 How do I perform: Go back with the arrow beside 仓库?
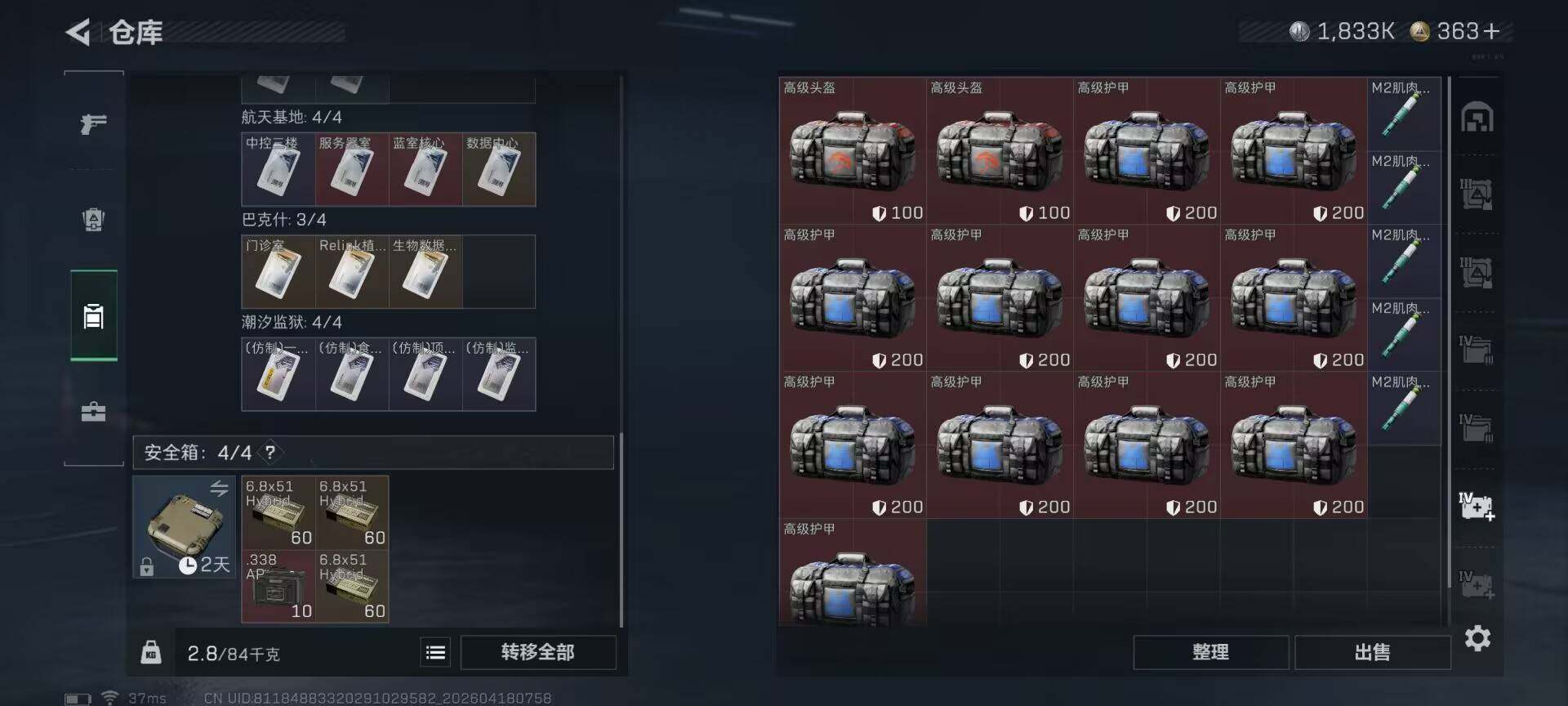78,32
